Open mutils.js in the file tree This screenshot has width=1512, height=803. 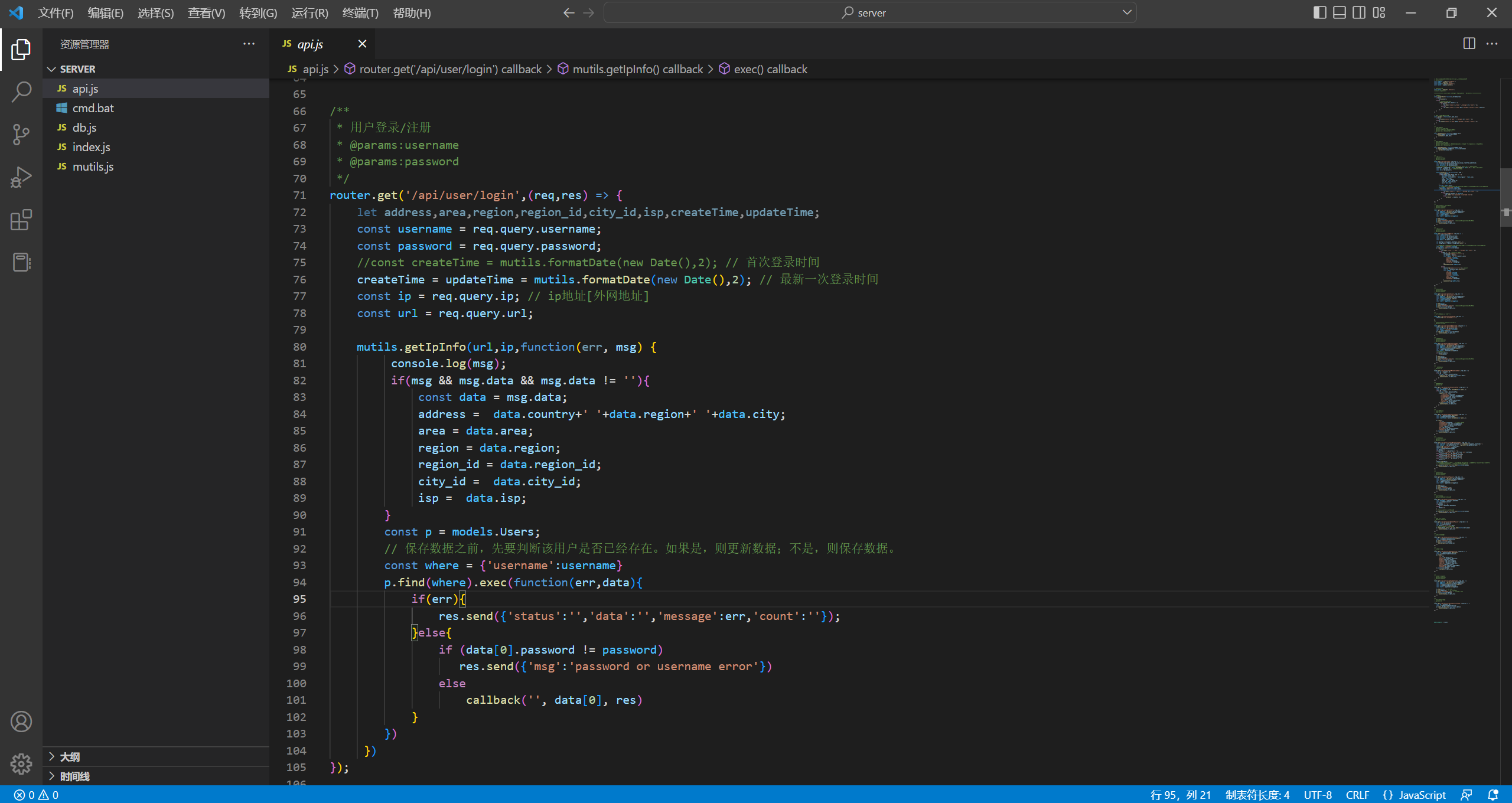pyautogui.click(x=156, y=167)
